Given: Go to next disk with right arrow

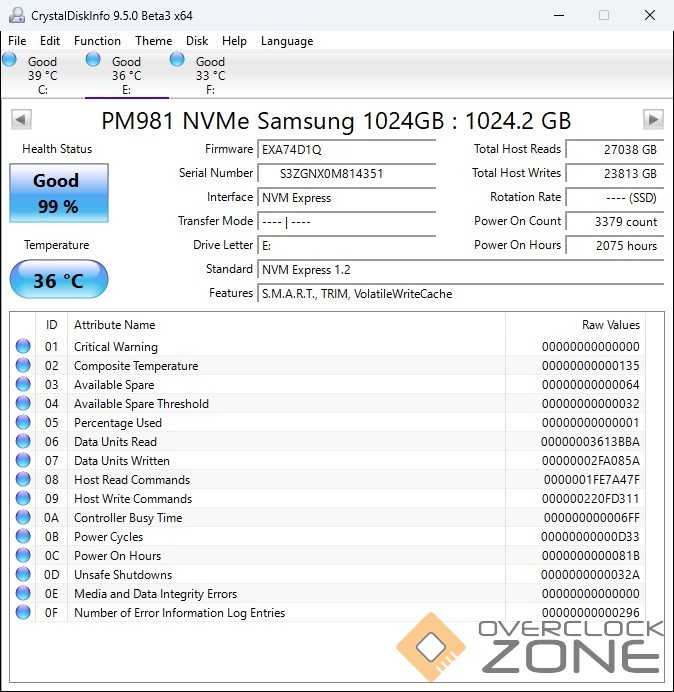Looking at the screenshot, I should click(653, 120).
